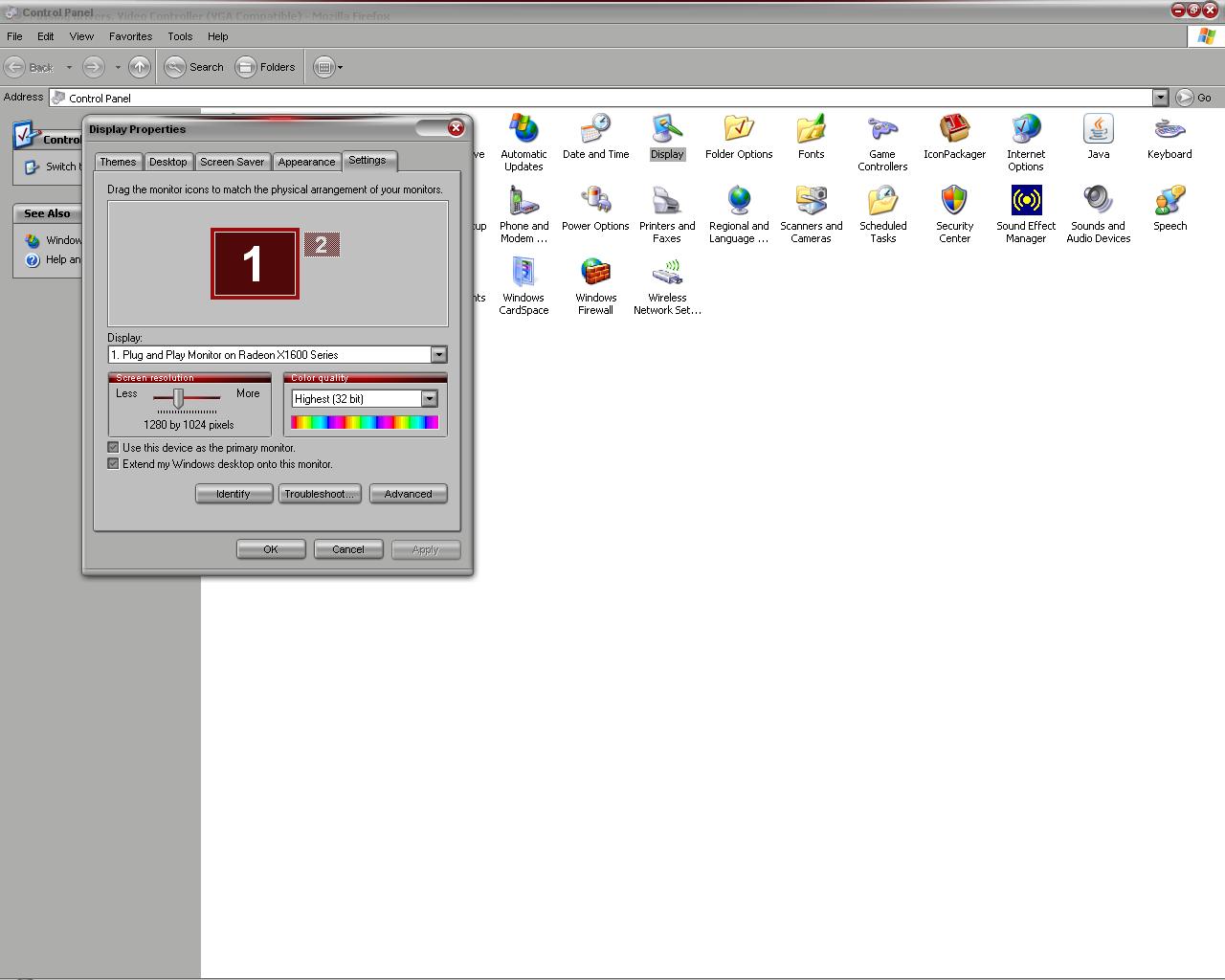
Task: Open the Java control panel icon
Action: pyautogui.click(x=1098, y=136)
